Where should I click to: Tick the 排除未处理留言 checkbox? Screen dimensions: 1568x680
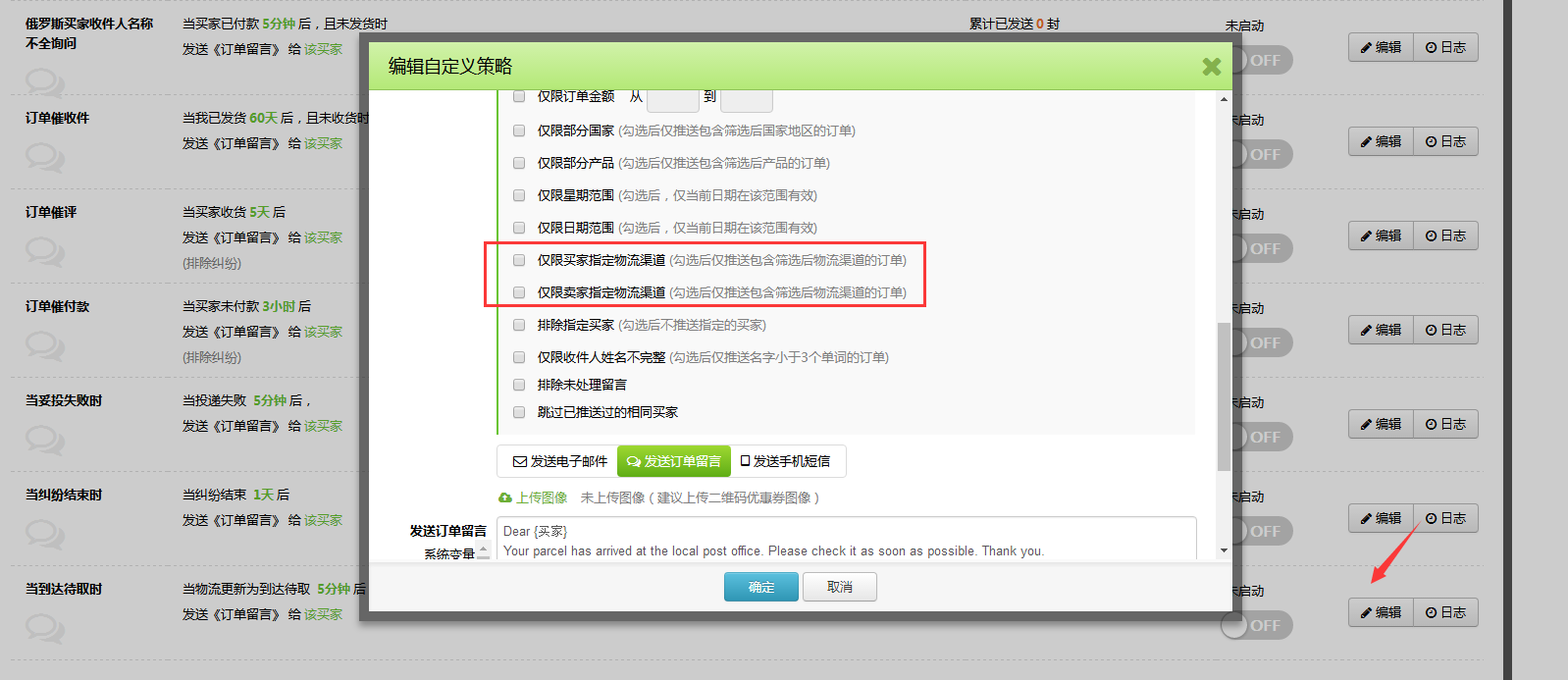tap(519, 385)
